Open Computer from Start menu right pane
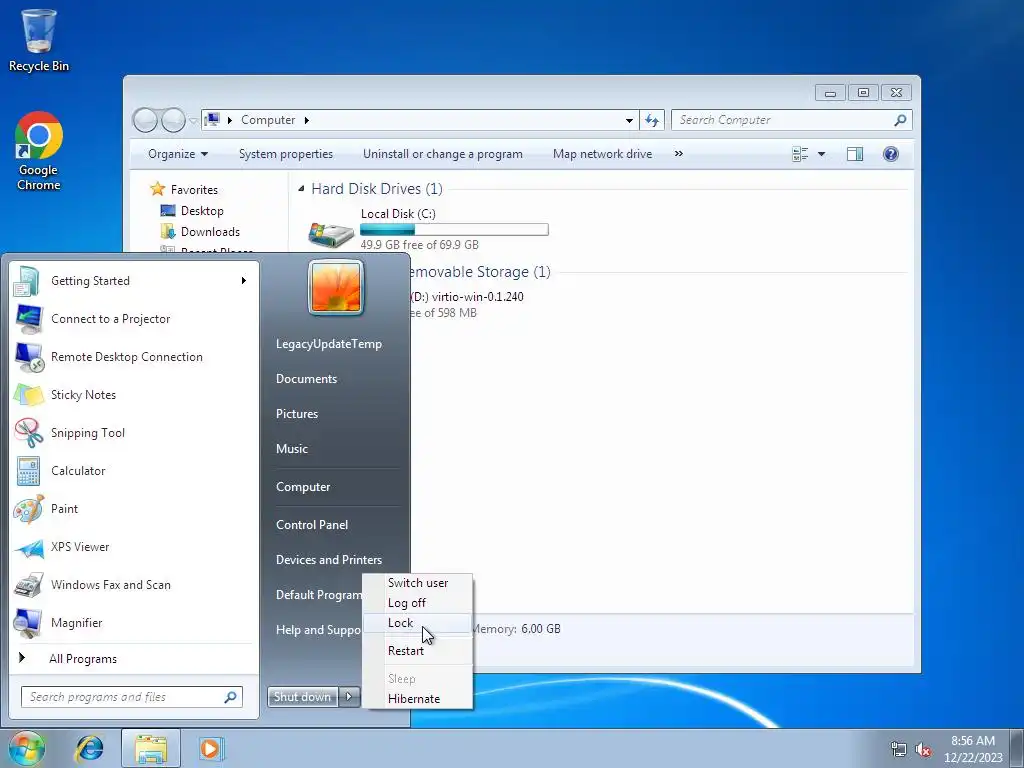This screenshot has height=768, width=1024. (302, 487)
